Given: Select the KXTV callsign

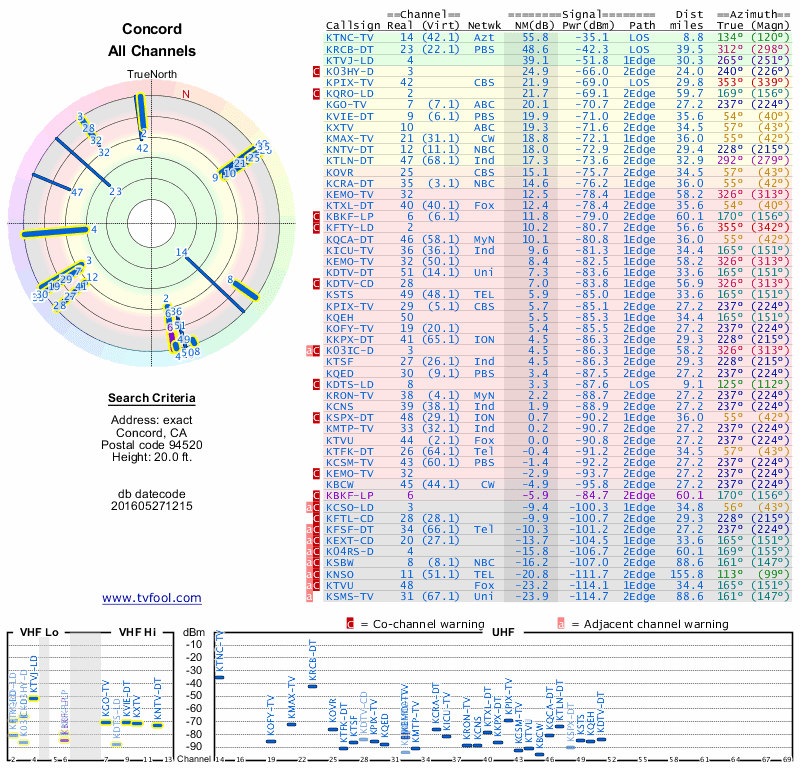Looking at the screenshot, I should [x=340, y=128].
